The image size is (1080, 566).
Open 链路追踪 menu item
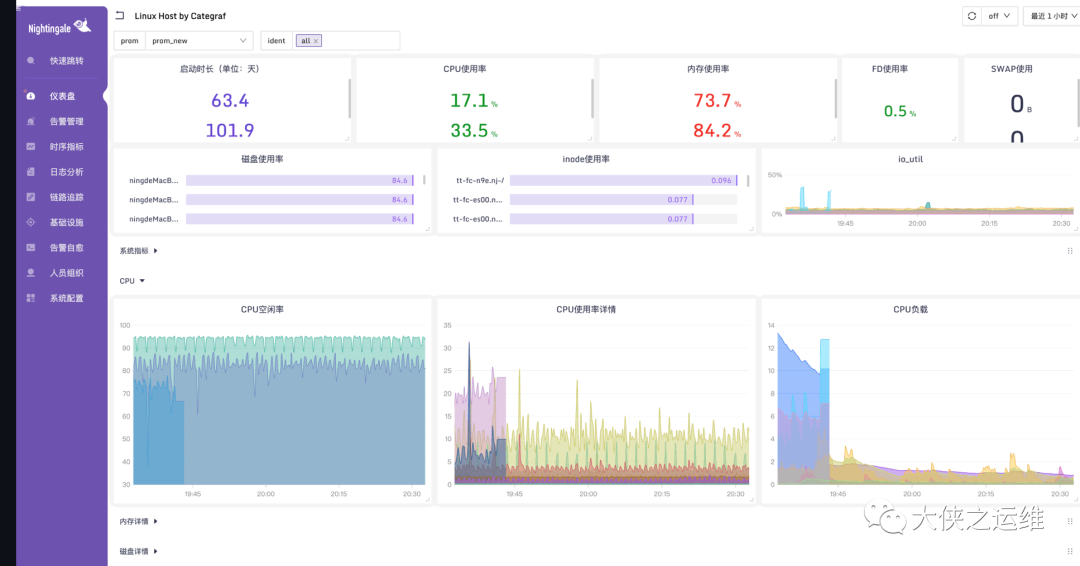[x=66, y=197]
